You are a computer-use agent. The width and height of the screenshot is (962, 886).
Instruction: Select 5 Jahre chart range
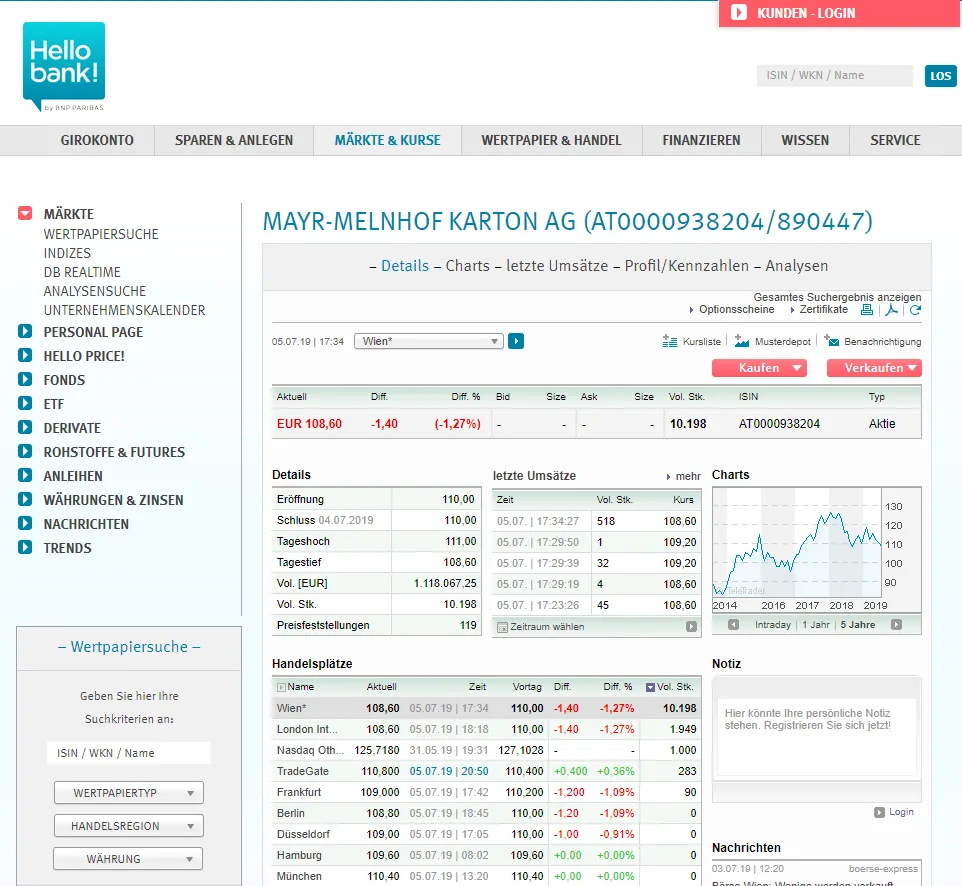pos(858,625)
